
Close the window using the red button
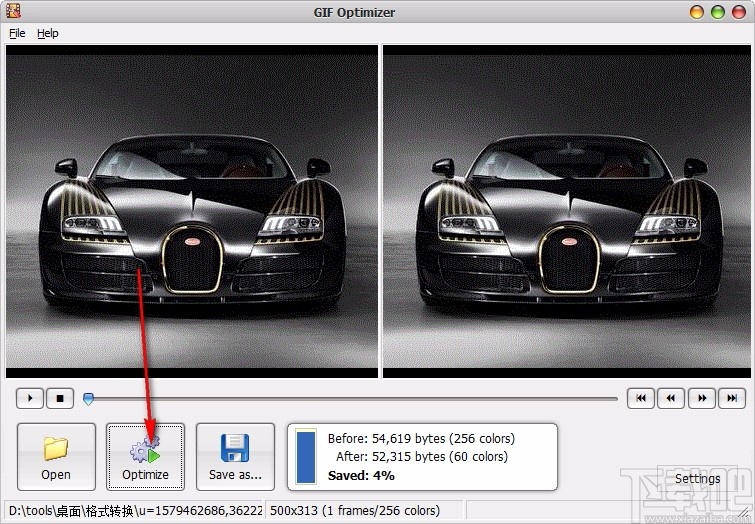pyautogui.click(x=739, y=12)
